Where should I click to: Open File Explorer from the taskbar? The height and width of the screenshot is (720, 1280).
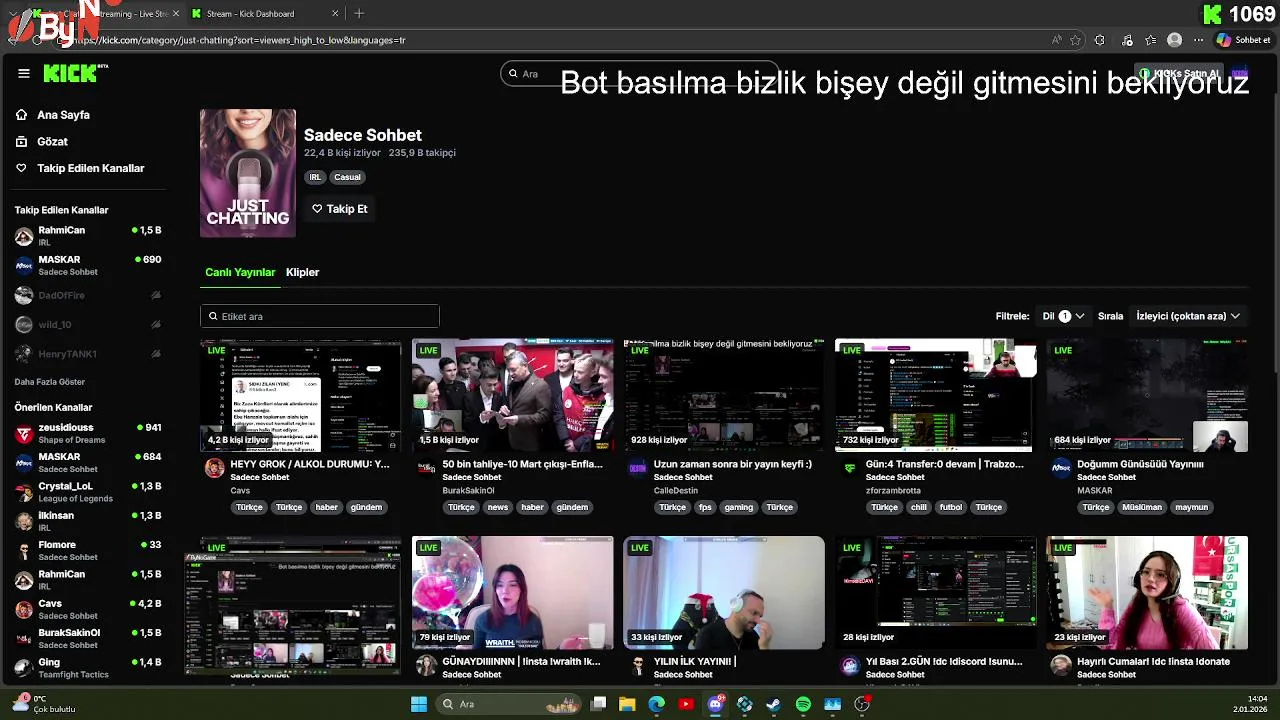pyautogui.click(x=627, y=704)
